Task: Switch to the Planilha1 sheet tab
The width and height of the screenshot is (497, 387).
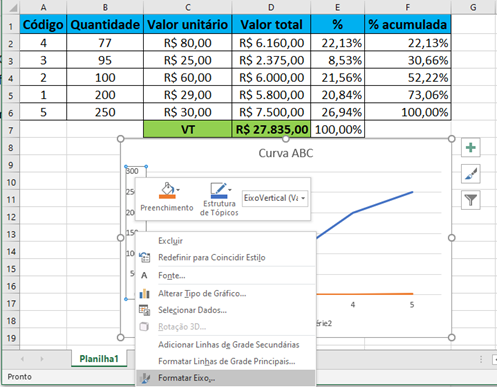Action: [99, 359]
